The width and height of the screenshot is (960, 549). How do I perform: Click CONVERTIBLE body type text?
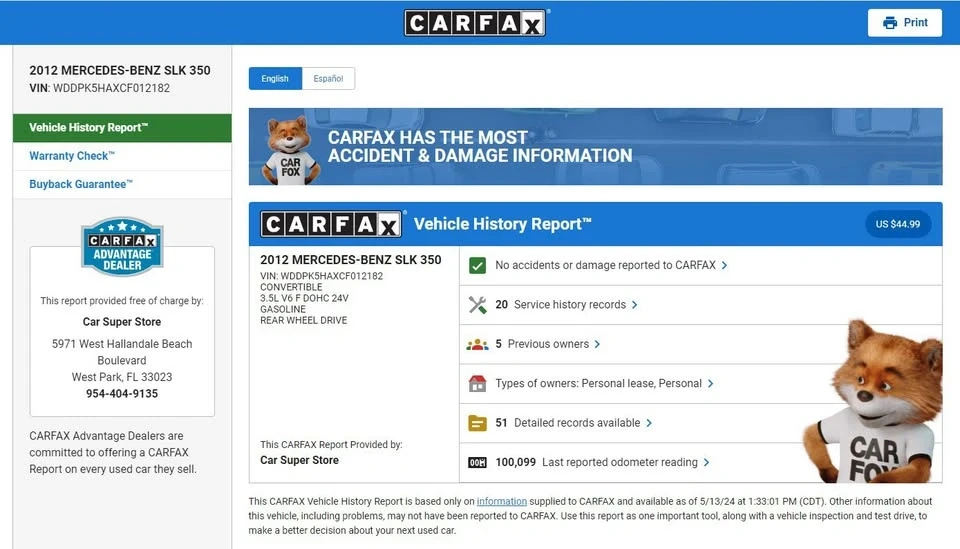tap(291, 287)
